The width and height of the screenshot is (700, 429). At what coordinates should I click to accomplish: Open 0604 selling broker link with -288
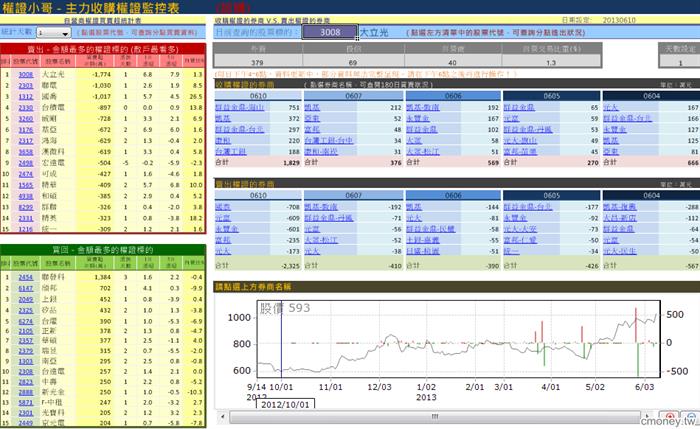point(620,207)
